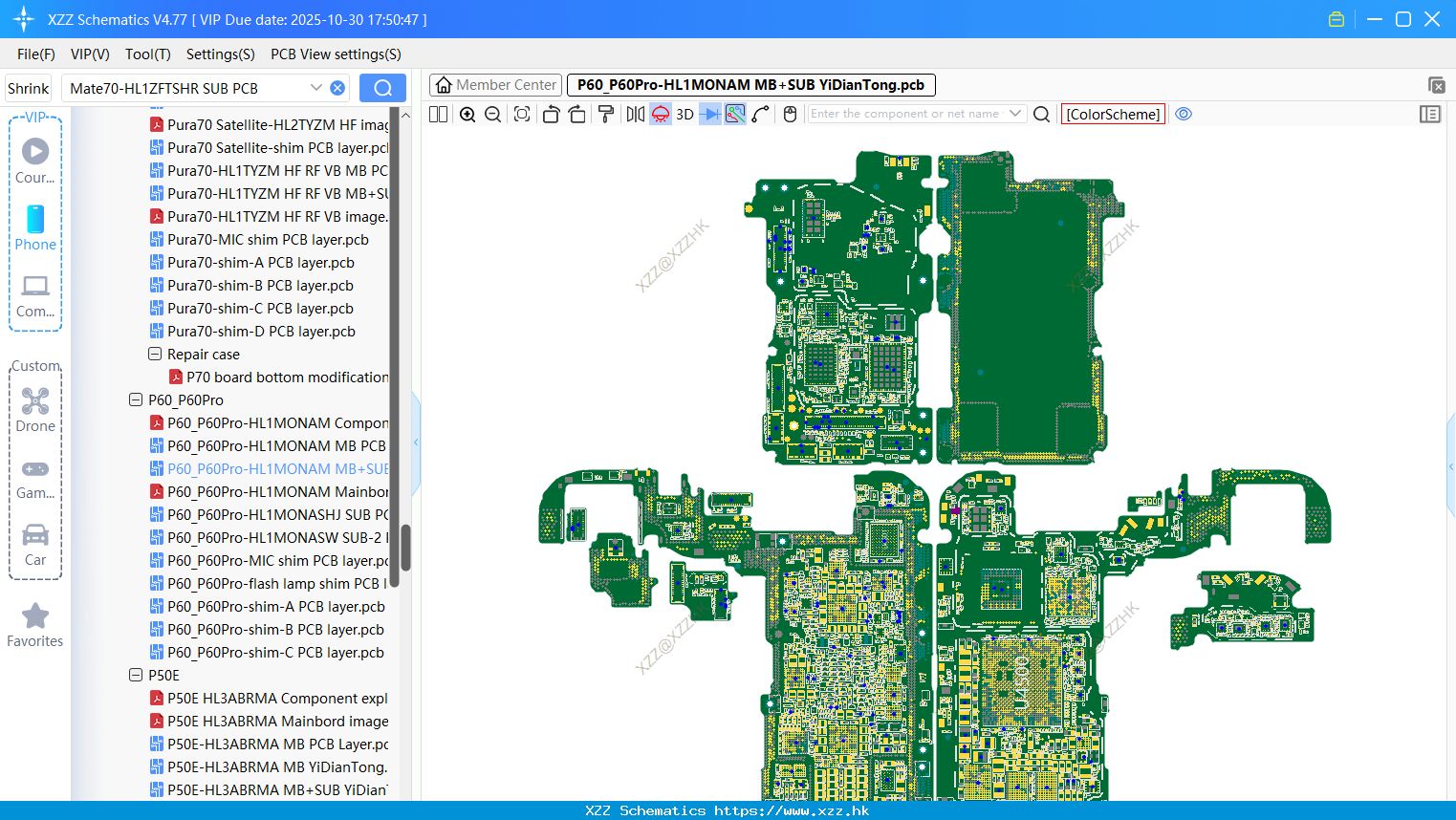Toggle the split view layout icon
The image size is (1456, 820).
point(438,114)
